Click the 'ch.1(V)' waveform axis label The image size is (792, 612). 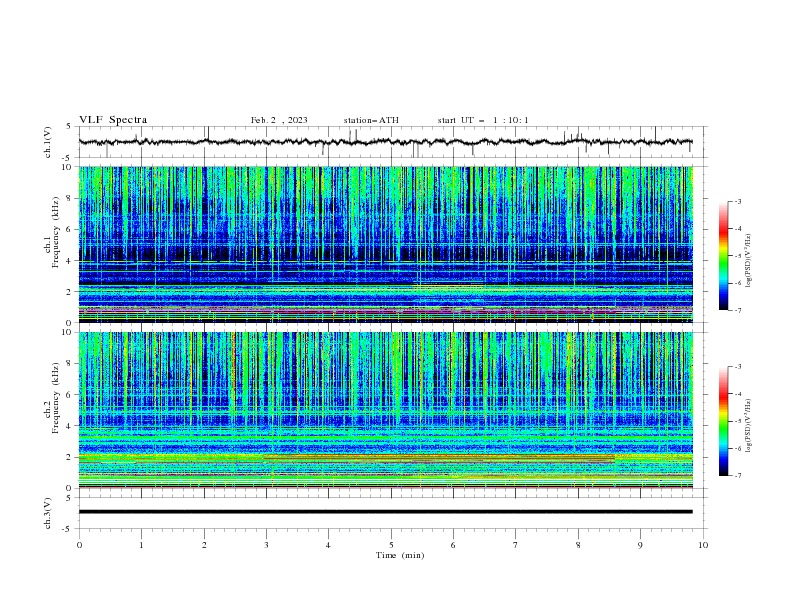(x=48, y=142)
